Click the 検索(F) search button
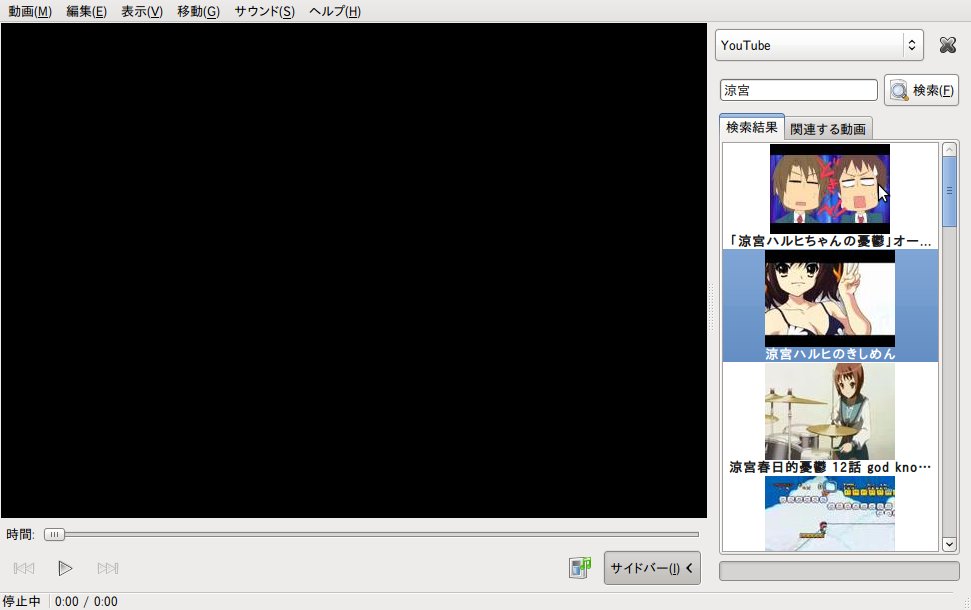This screenshot has width=971, height=610. (x=921, y=90)
